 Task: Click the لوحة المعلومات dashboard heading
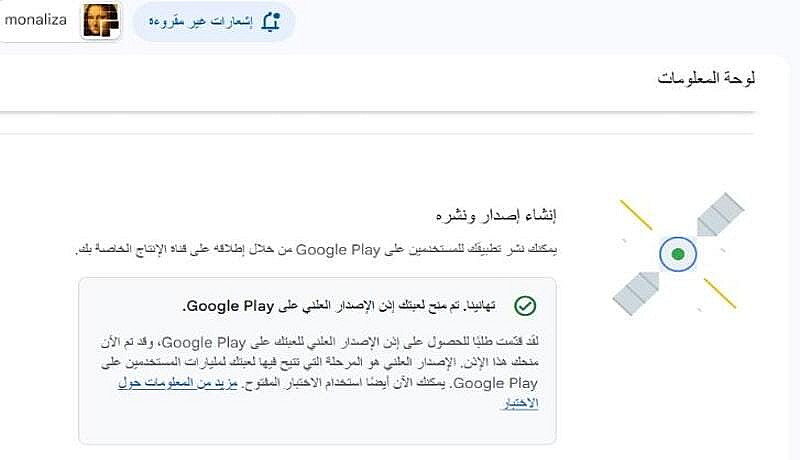[705, 79]
